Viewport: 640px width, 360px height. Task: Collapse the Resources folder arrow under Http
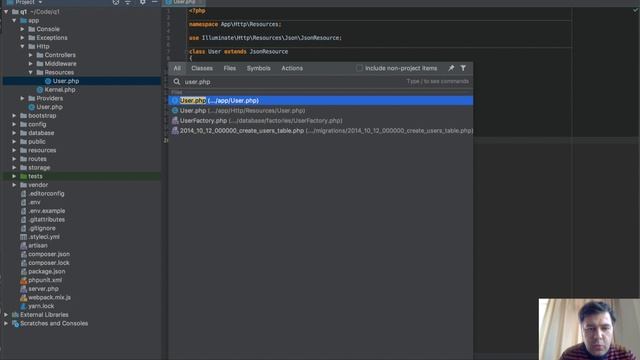[x=31, y=72]
